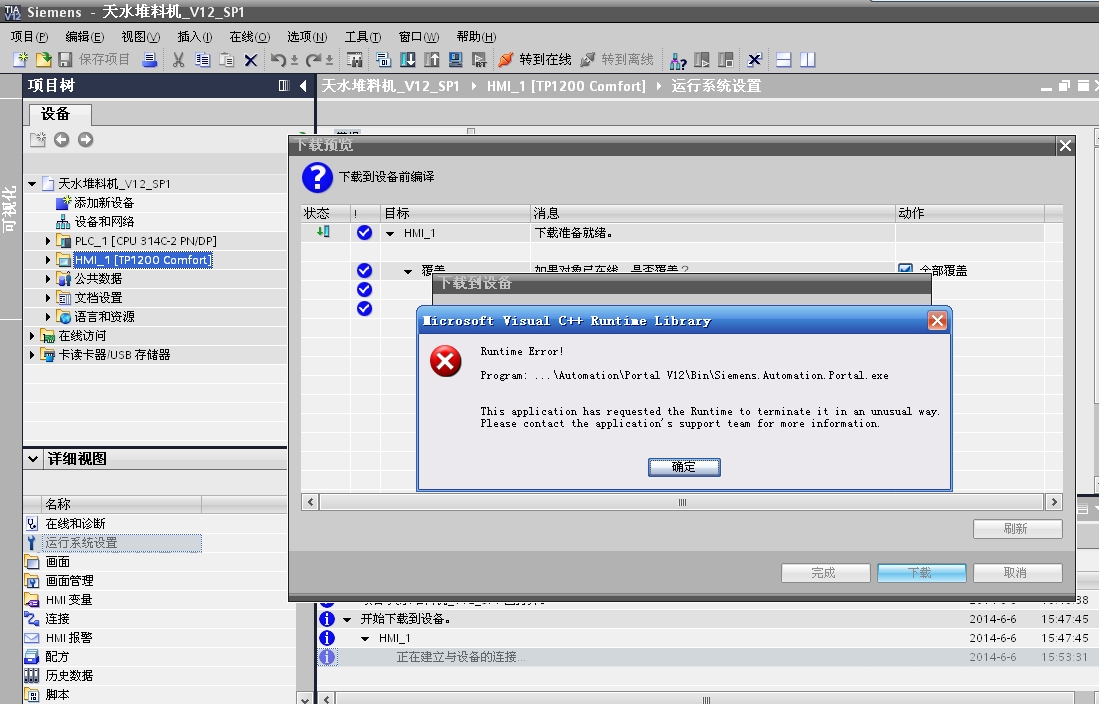The height and width of the screenshot is (704, 1099).
Task: Select the 设备 tab in project tree
Action: click(x=59, y=114)
